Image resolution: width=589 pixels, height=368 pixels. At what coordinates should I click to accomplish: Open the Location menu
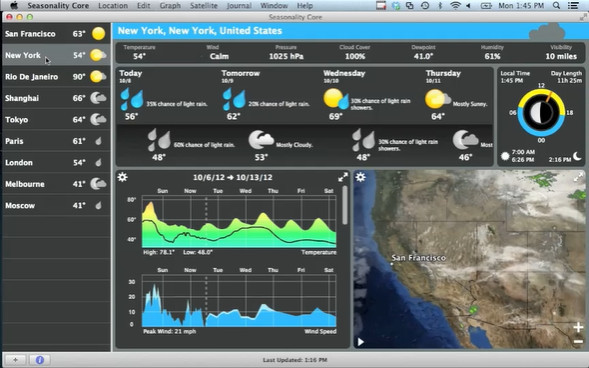point(113,6)
